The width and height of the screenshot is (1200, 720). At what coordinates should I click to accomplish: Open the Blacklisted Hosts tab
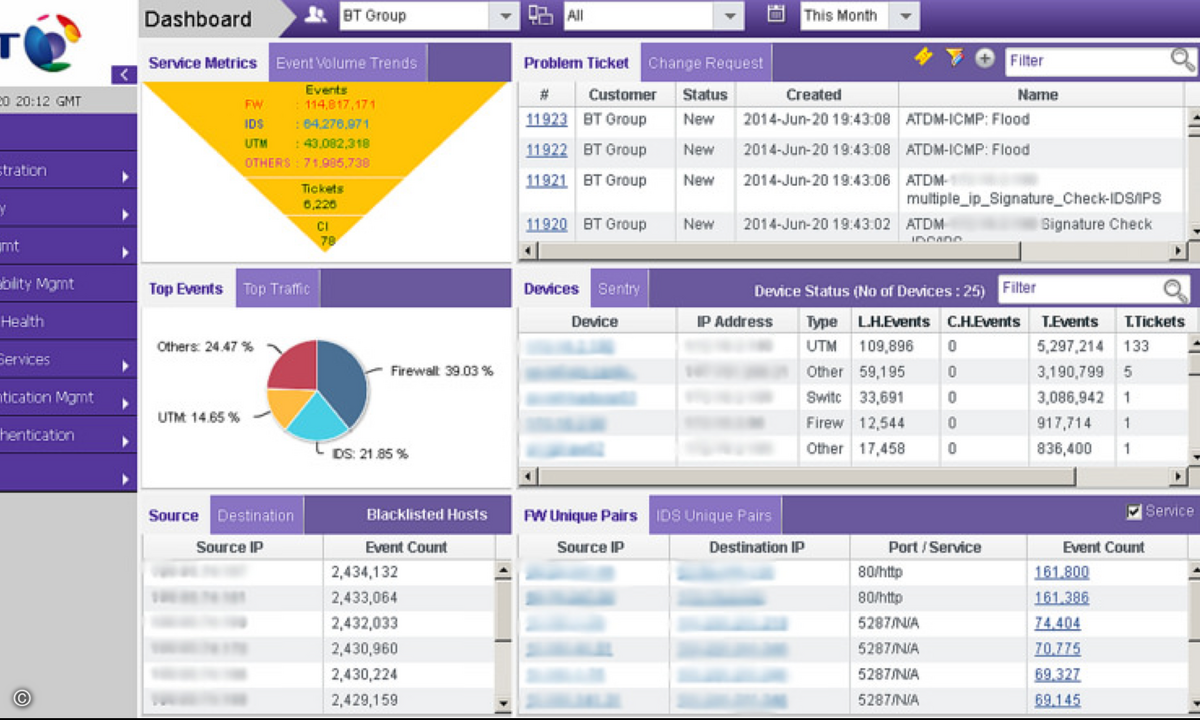click(x=427, y=515)
